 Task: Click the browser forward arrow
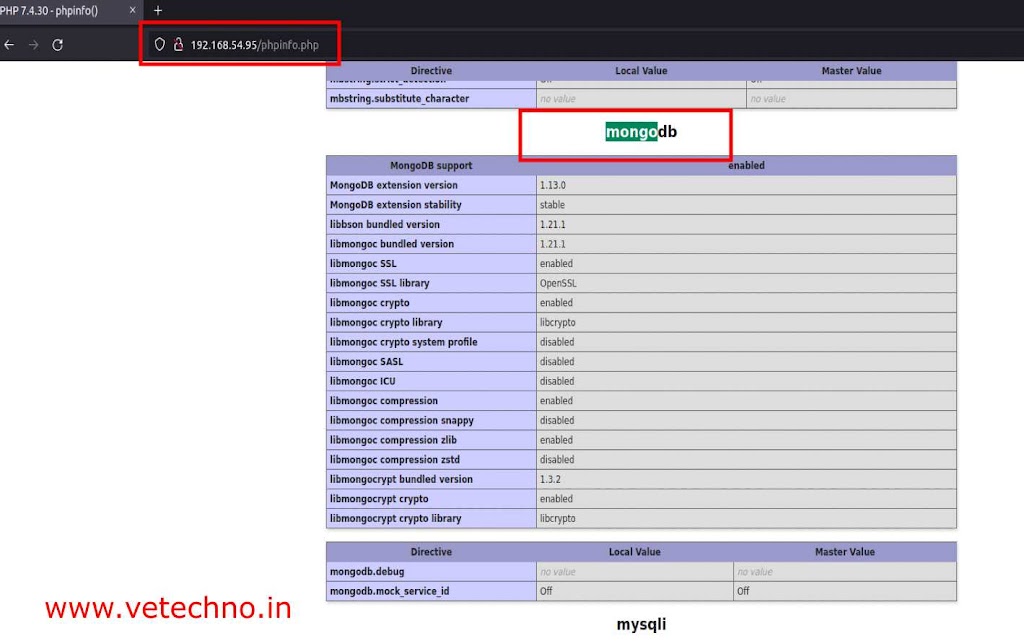[33, 45]
